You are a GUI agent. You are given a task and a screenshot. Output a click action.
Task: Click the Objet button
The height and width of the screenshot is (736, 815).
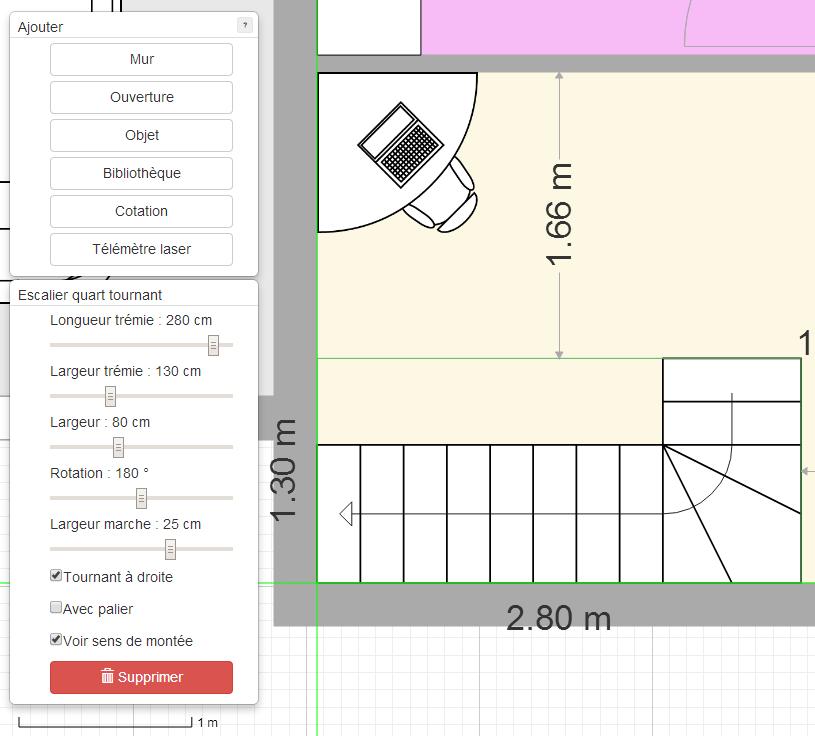(x=140, y=135)
